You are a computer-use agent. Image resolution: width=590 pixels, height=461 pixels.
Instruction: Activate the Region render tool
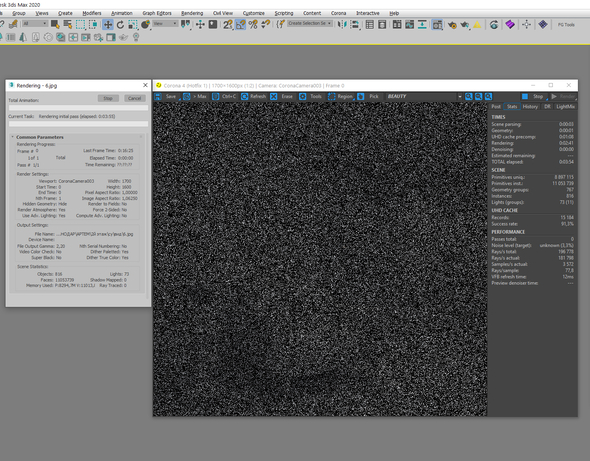tap(341, 97)
